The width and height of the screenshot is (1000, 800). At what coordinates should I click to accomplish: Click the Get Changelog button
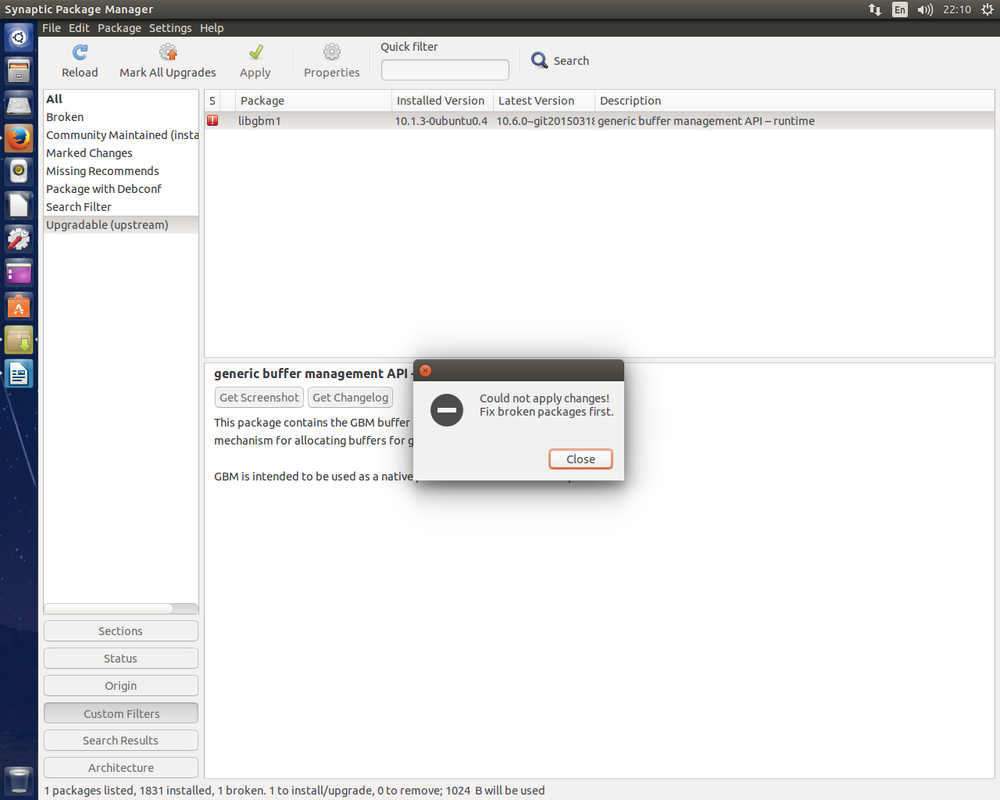pyautogui.click(x=350, y=397)
